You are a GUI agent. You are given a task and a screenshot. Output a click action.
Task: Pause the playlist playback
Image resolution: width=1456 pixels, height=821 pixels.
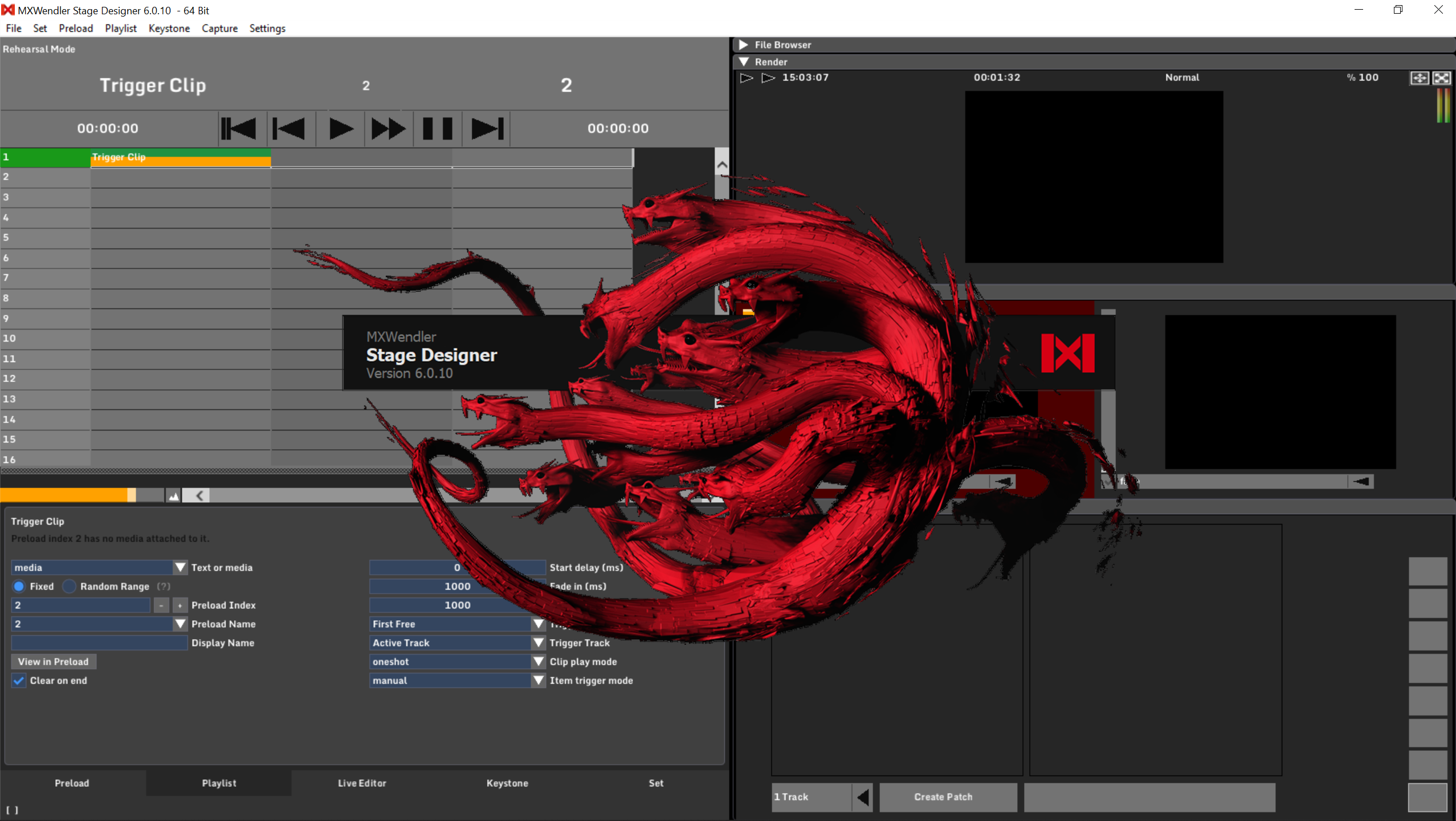tap(437, 128)
